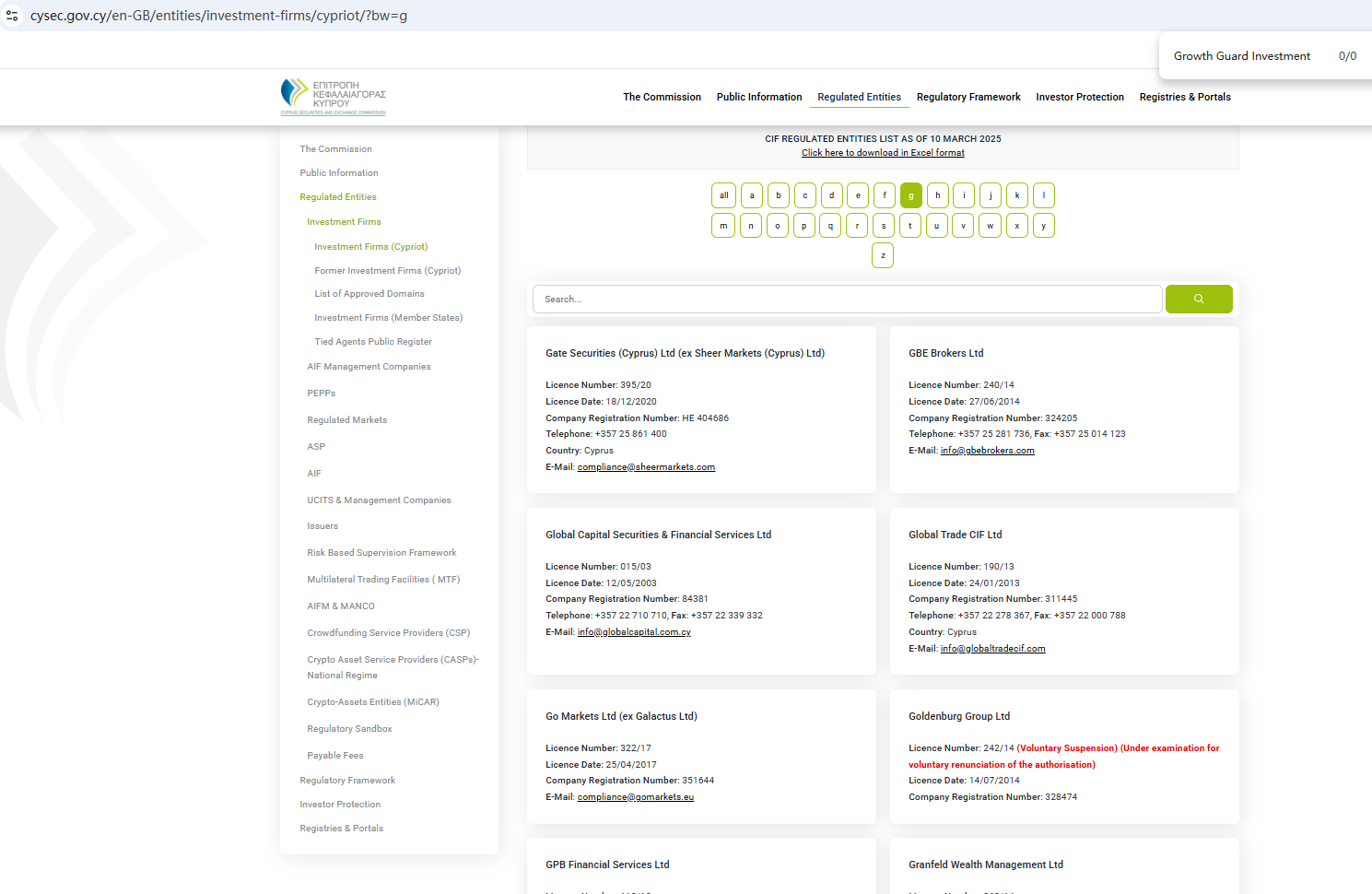Open the Investor Protection top menu
Screen dimensions: 1372x894
[1079, 97]
